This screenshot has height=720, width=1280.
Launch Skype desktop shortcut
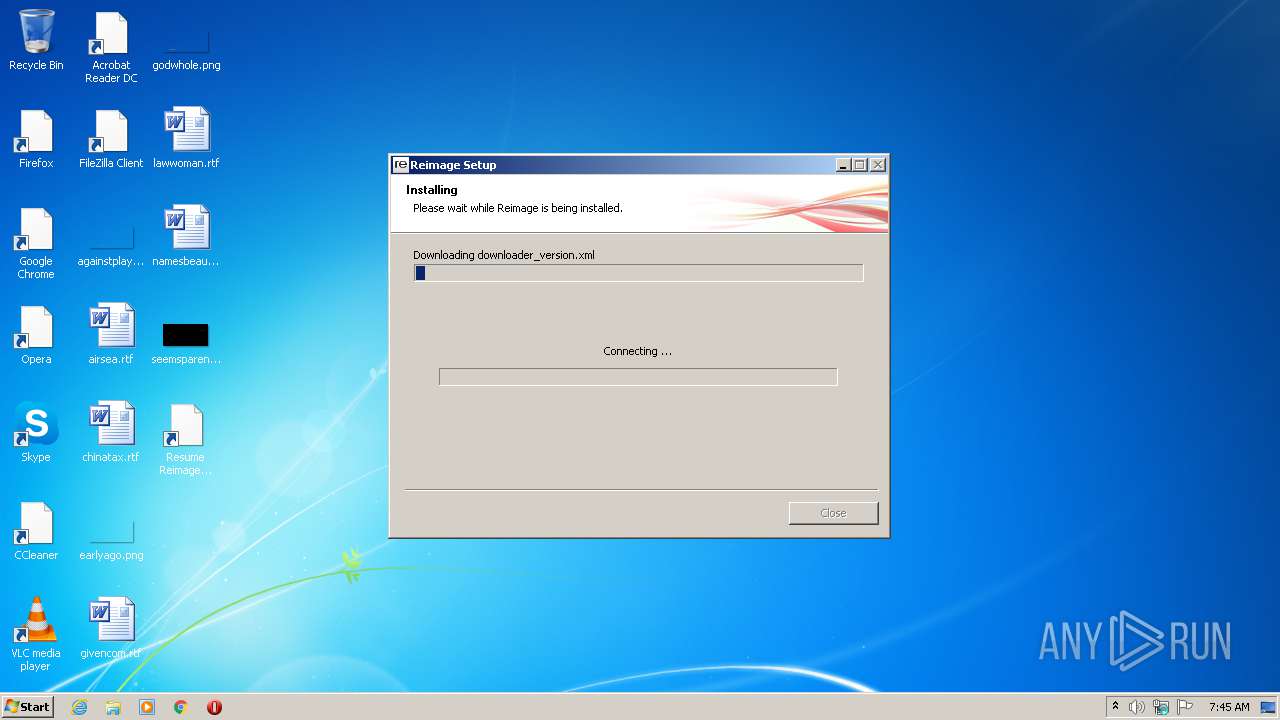point(36,434)
